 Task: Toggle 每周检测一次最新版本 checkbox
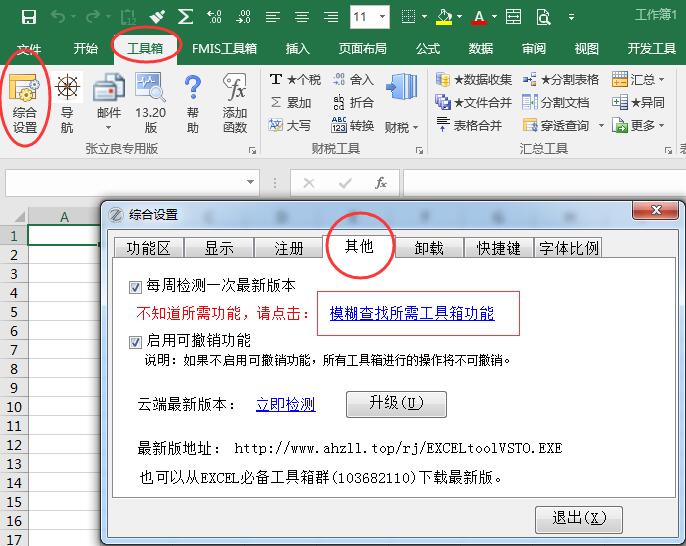click(136, 287)
